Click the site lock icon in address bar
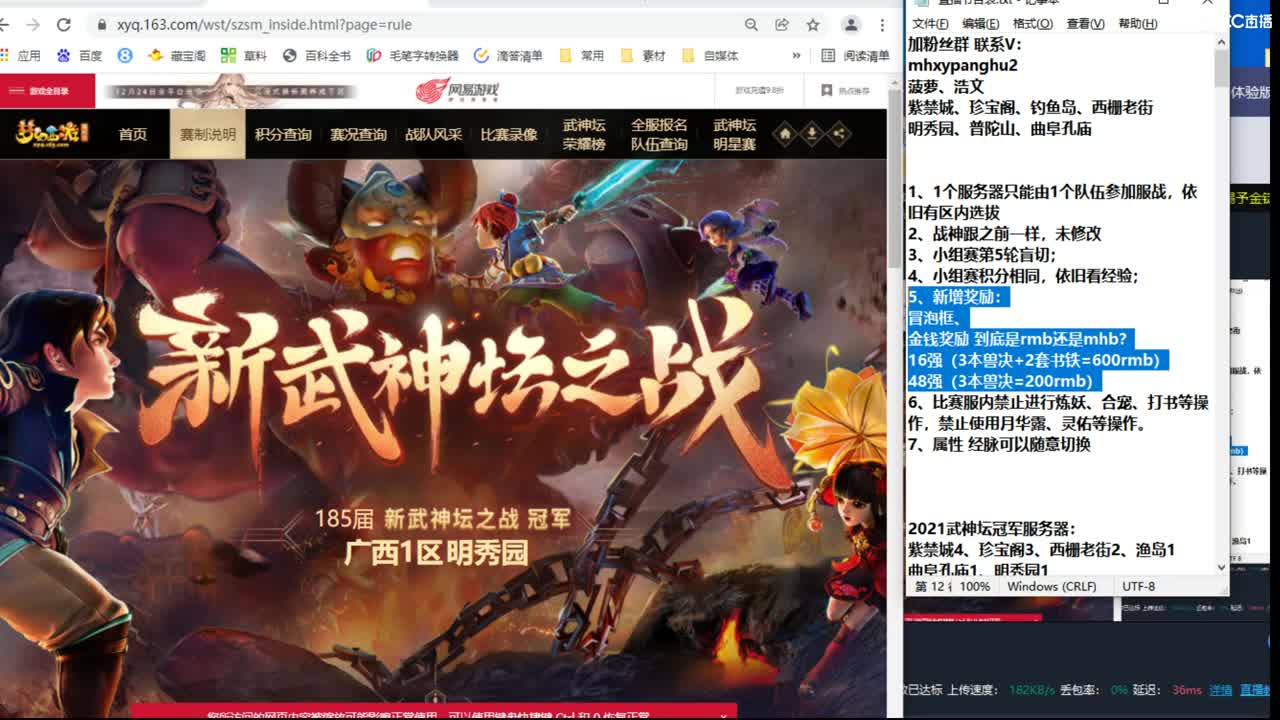The width and height of the screenshot is (1280, 720). (101, 25)
